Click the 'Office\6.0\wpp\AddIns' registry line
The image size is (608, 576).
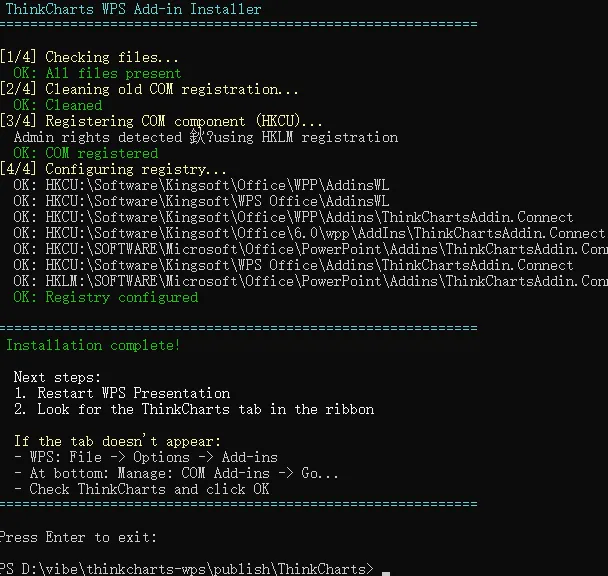309,233
